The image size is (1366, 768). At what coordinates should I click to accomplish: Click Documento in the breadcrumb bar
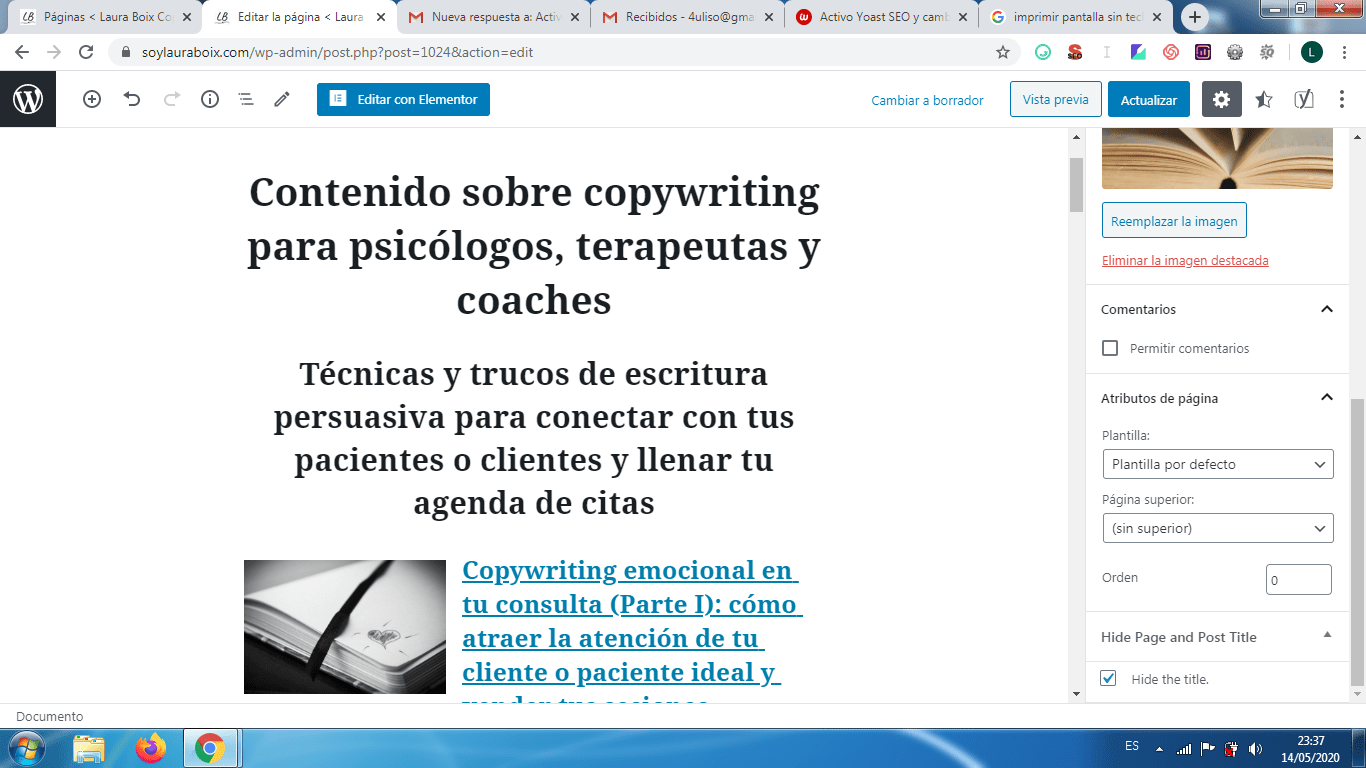pos(50,716)
